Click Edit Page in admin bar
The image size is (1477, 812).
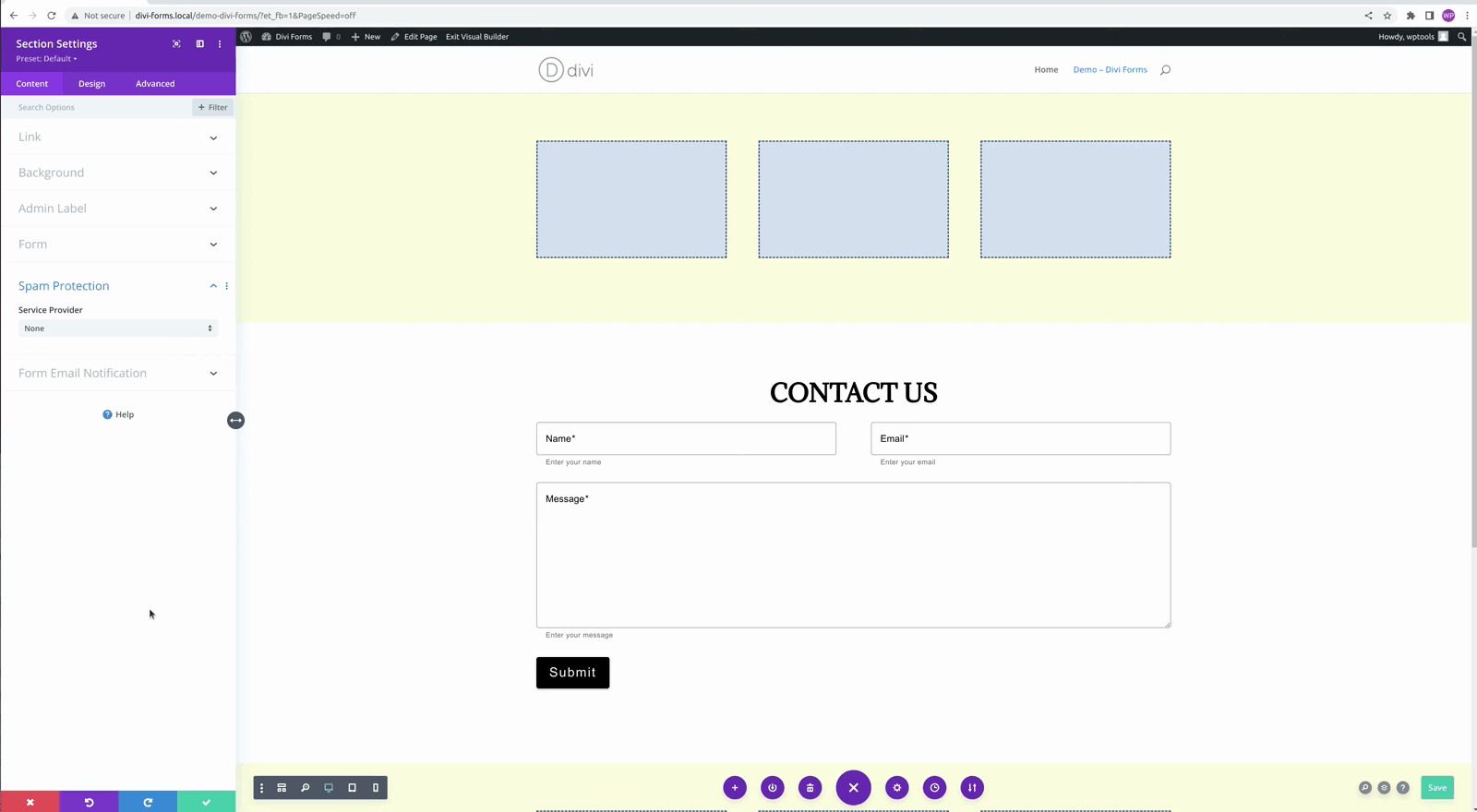point(414,37)
